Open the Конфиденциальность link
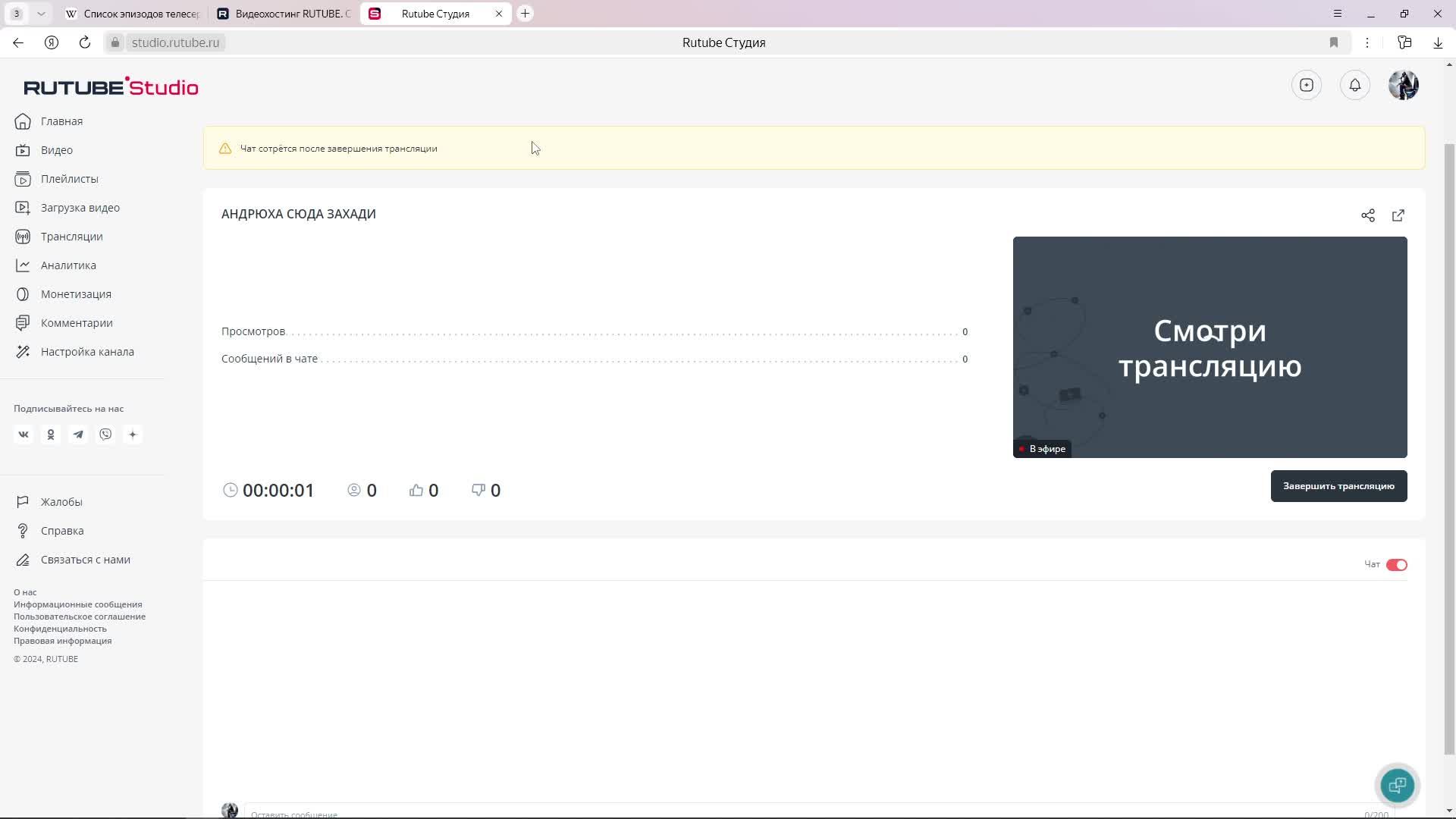This screenshot has height=819, width=1456. pos(60,629)
